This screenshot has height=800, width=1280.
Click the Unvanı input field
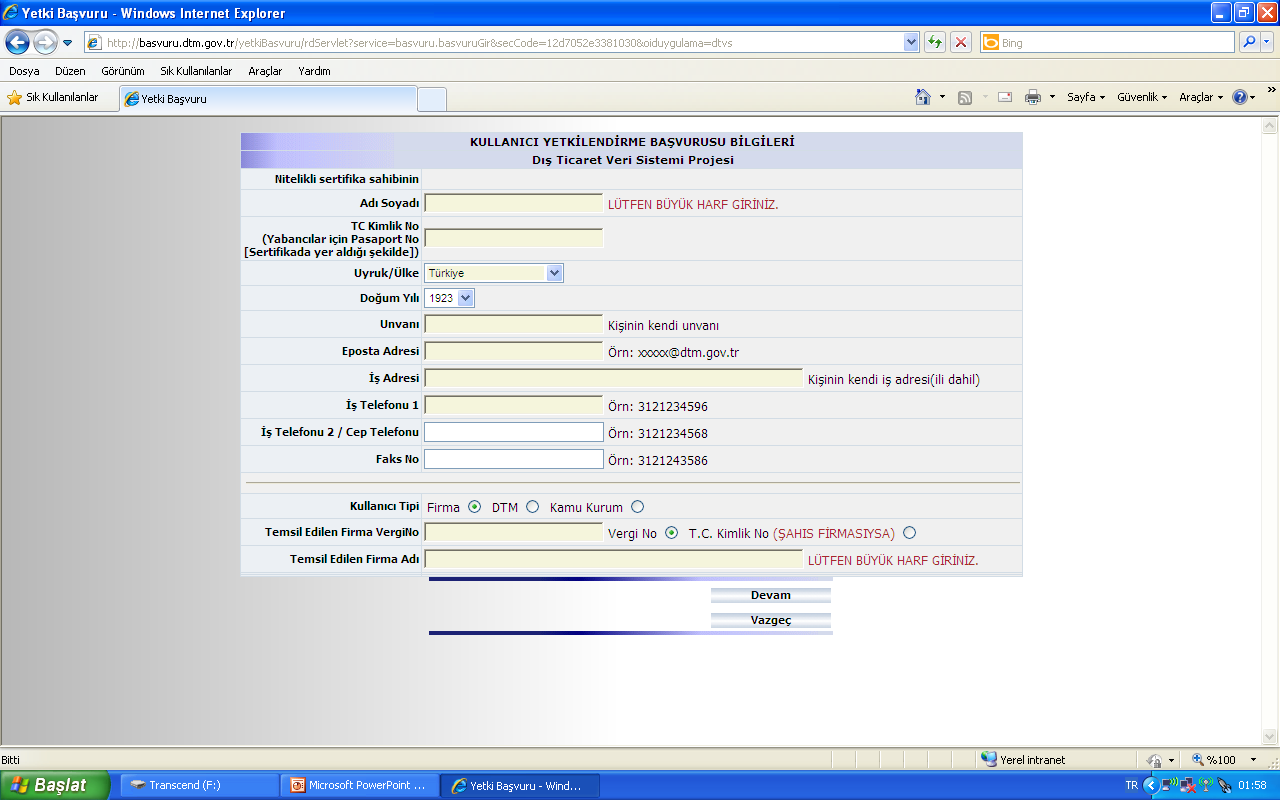514,324
